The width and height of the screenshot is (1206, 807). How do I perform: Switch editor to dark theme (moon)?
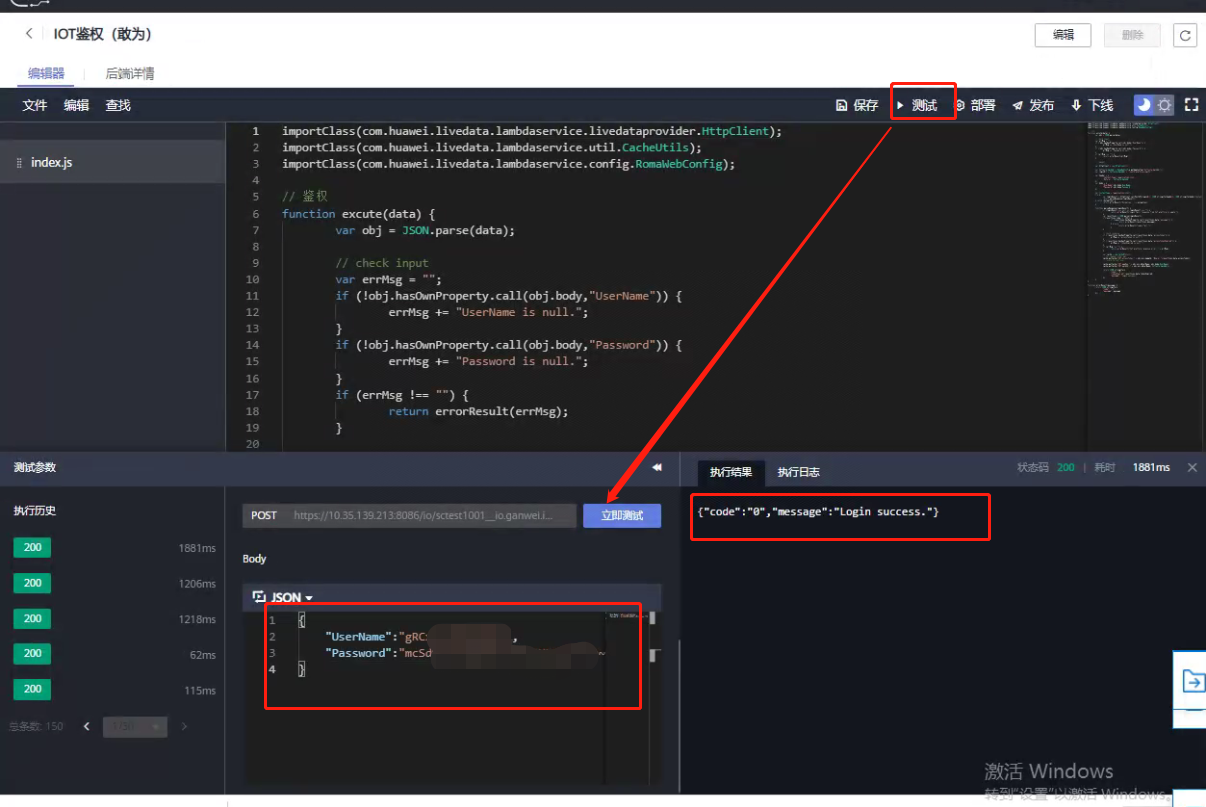click(x=1143, y=105)
